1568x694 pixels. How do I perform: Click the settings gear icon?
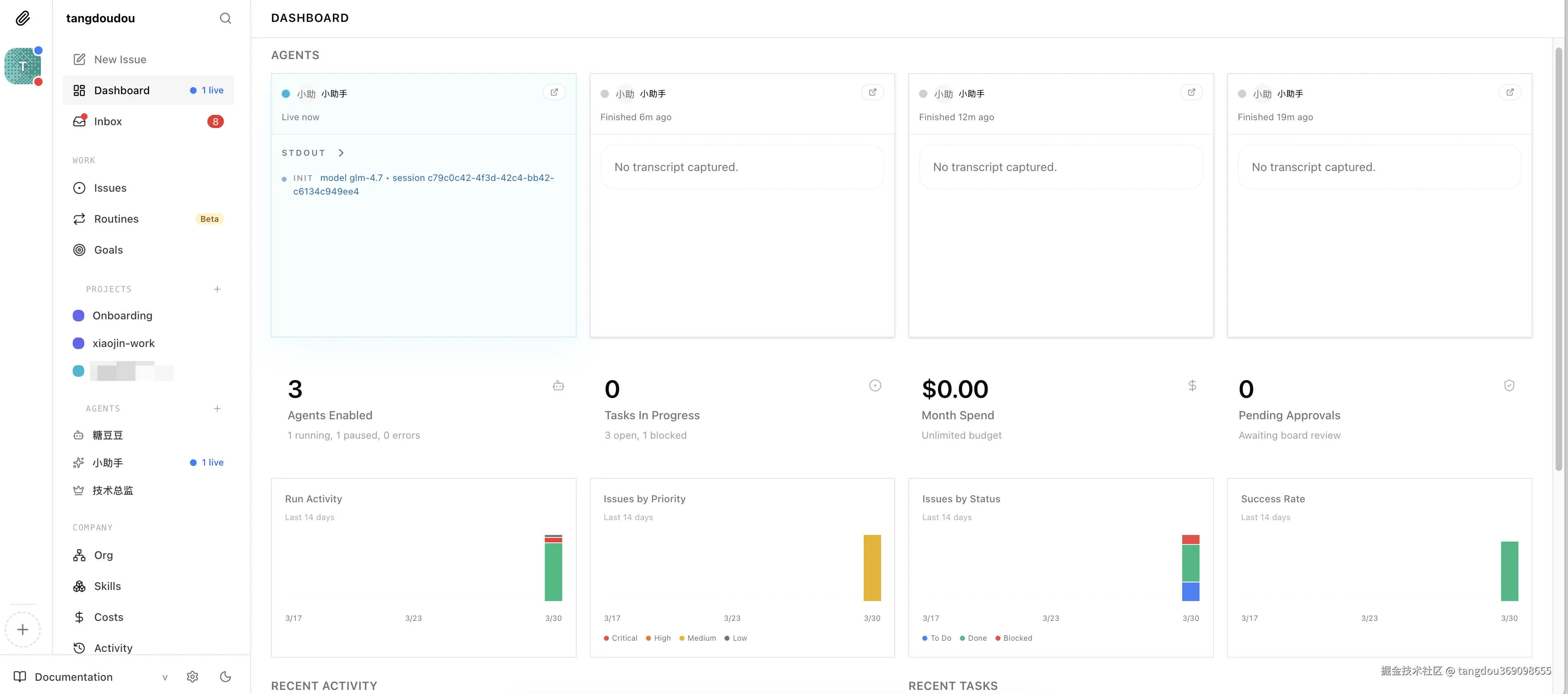click(x=192, y=676)
